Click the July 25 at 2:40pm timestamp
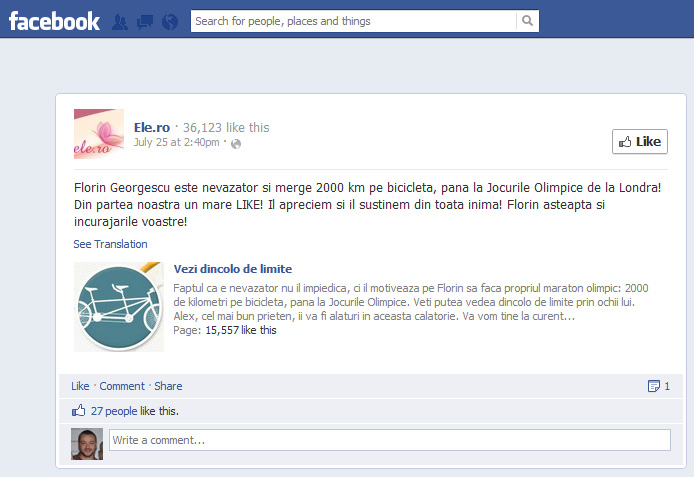 pos(177,142)
